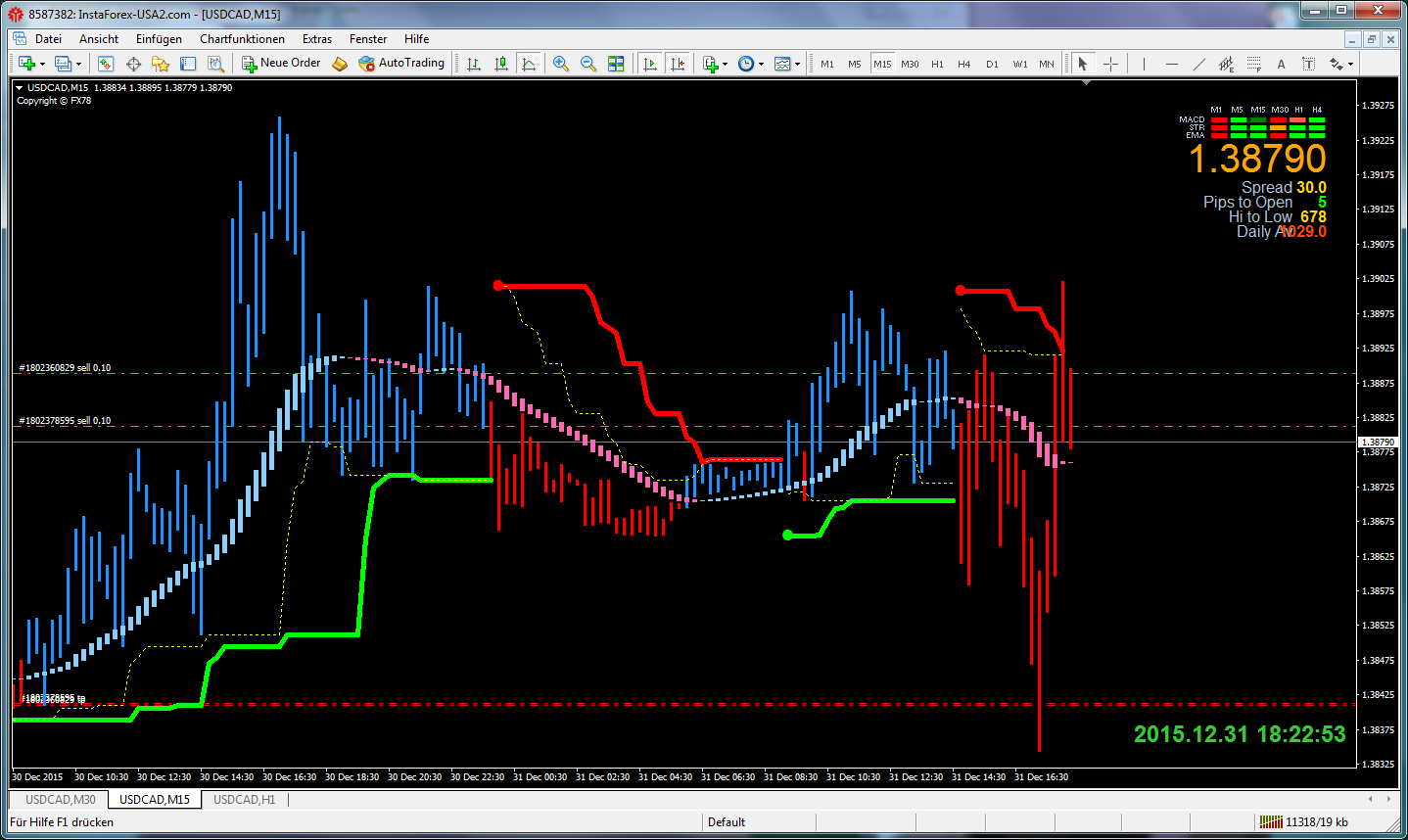
Task: Expand the Profiles dropdown arrow
Action: point(78,65)
